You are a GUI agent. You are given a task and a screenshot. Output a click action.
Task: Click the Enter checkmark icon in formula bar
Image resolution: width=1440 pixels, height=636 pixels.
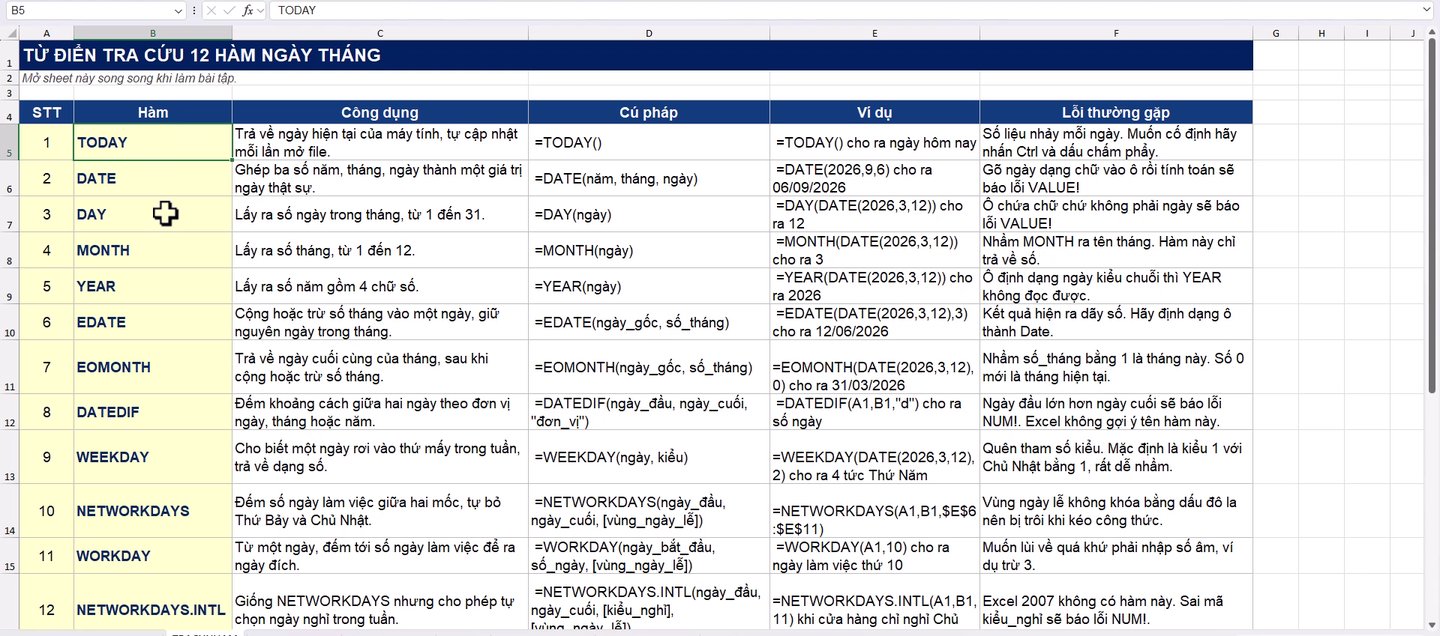coord(230,10)
